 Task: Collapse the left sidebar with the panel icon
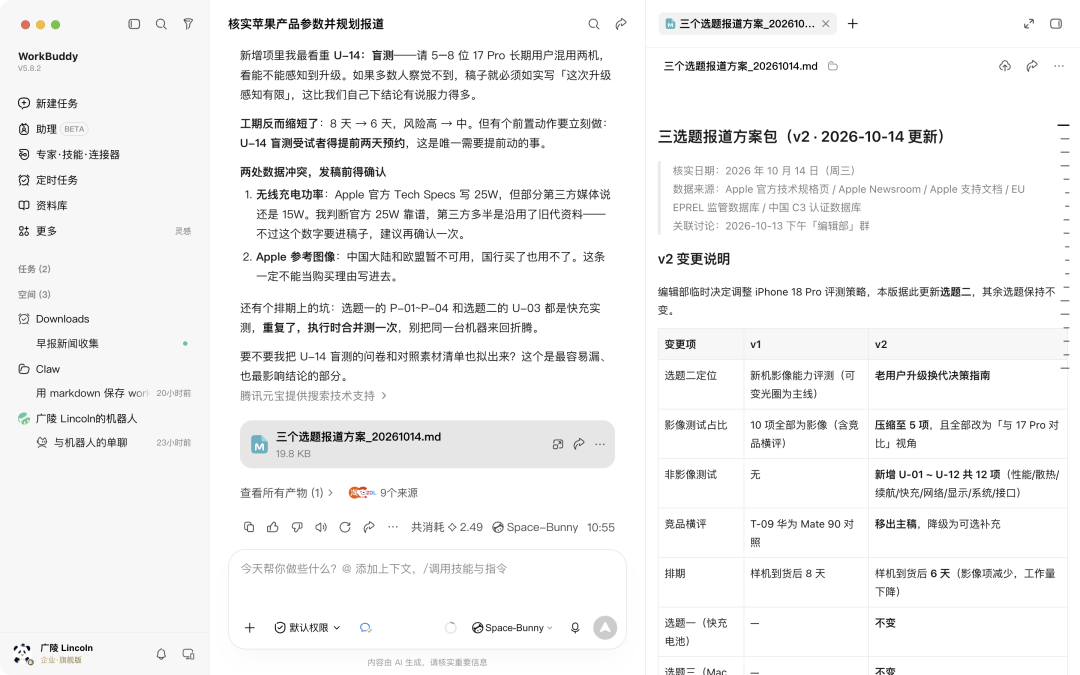134,24
